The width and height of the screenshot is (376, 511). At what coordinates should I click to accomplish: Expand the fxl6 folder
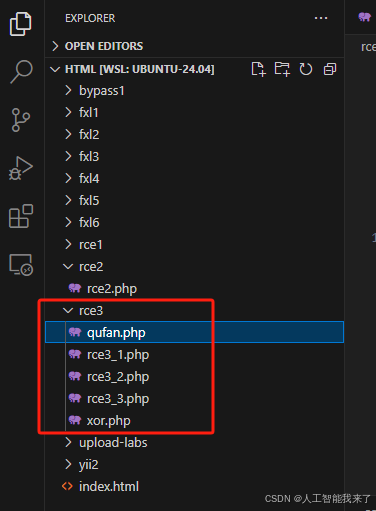[x=68, y=222]
